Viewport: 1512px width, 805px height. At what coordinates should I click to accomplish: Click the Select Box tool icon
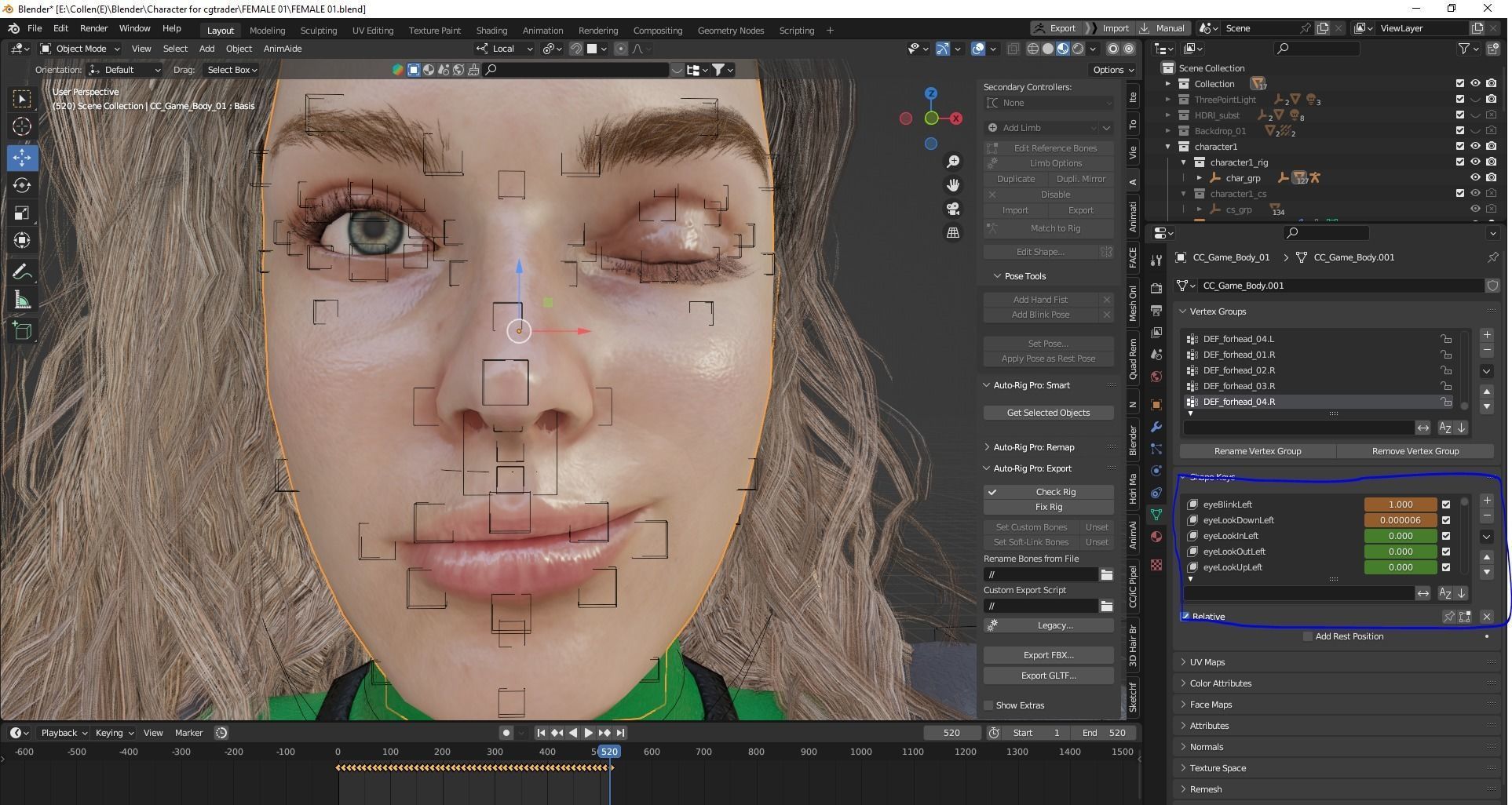click(x=22, y=99)
